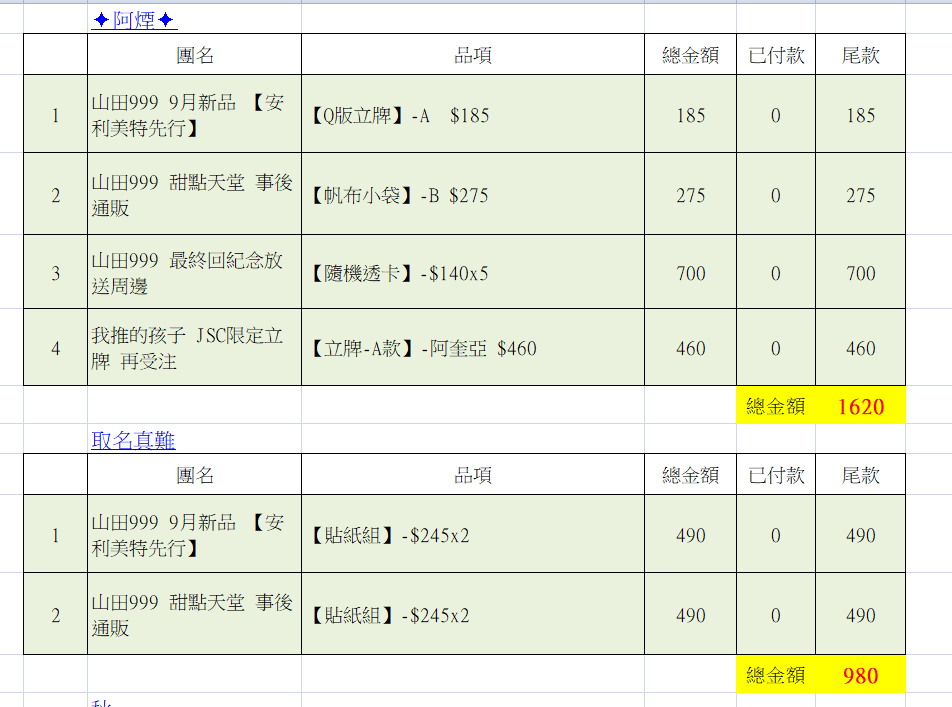This screenshot has width=952, height=707.
Task: Select the 尾款 value 185 for 【Q版立牌】
Action: coord(860,114)
